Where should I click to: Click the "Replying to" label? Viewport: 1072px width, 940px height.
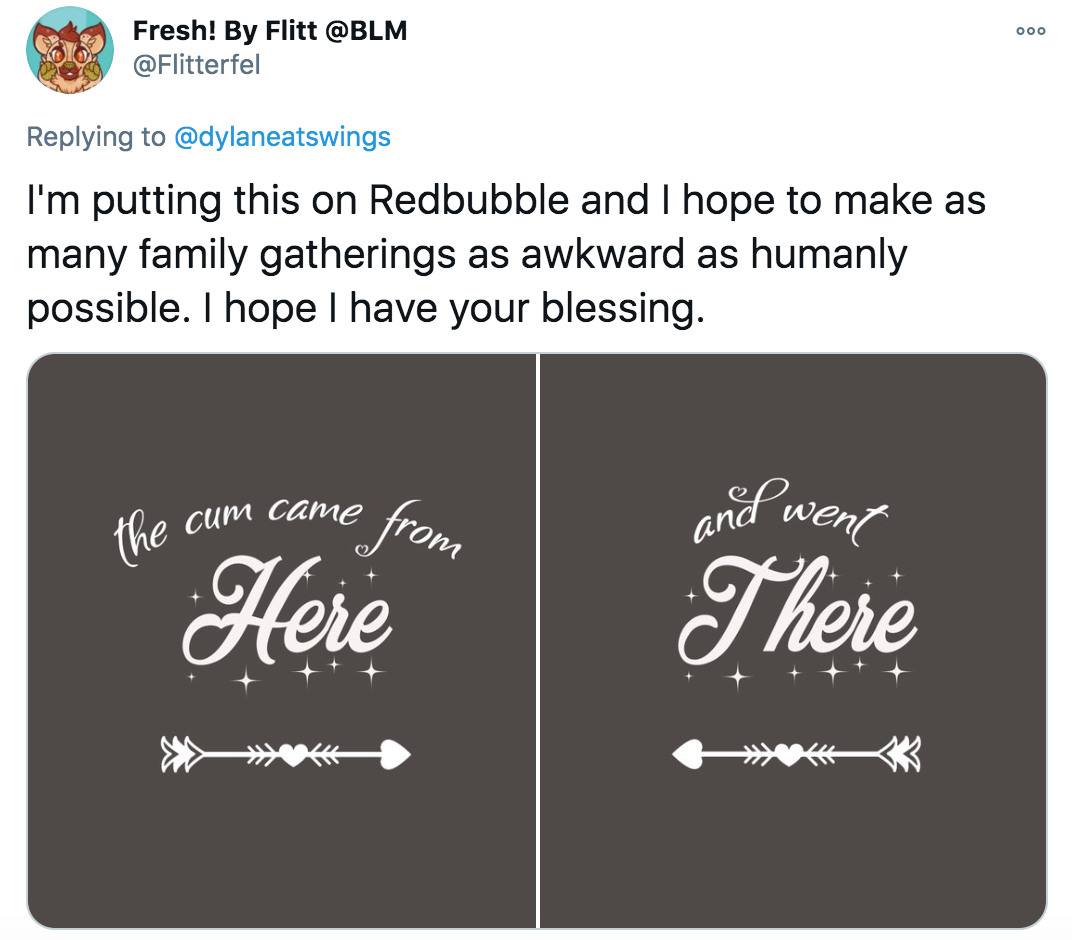click(96, 136)
